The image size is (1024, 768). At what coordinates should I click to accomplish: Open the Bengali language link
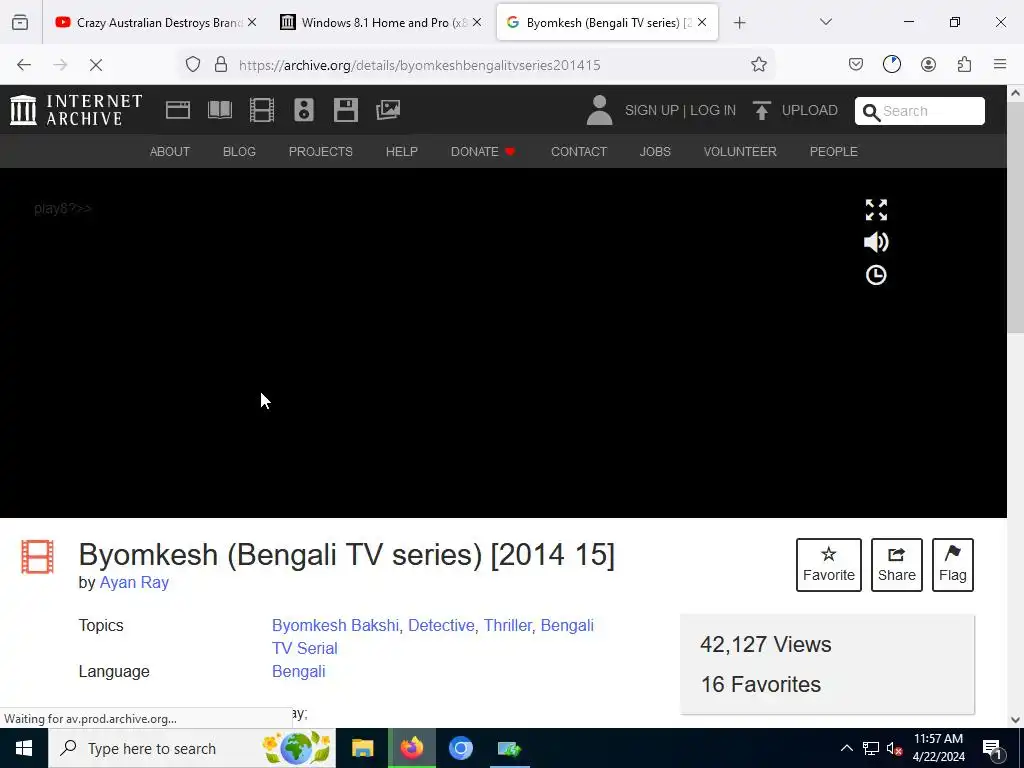pyautogui.click(x=298, y=671)
